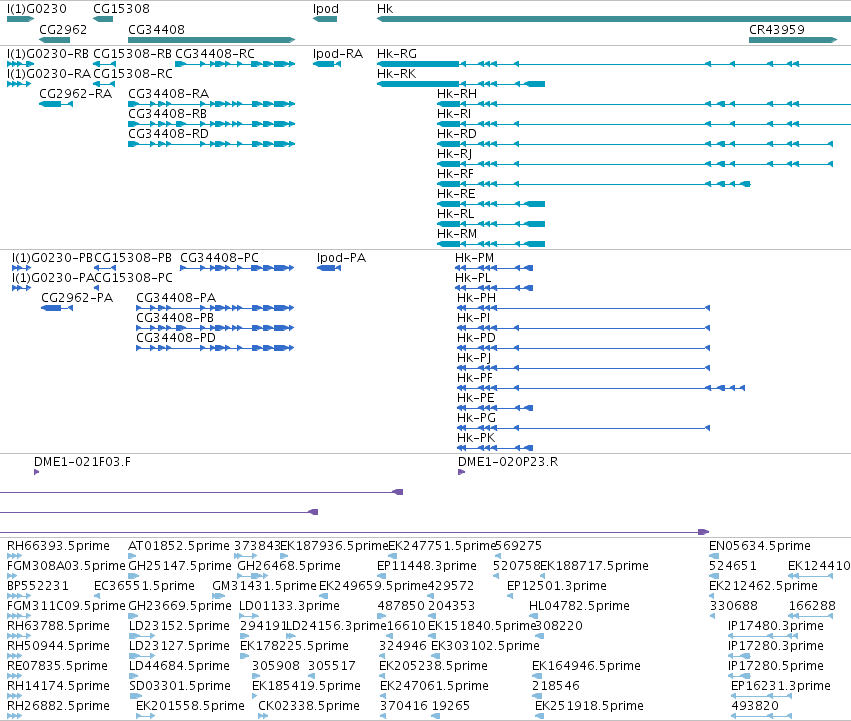Click EST EK164946.5prime
851x721 pixels.
(586, 666)
